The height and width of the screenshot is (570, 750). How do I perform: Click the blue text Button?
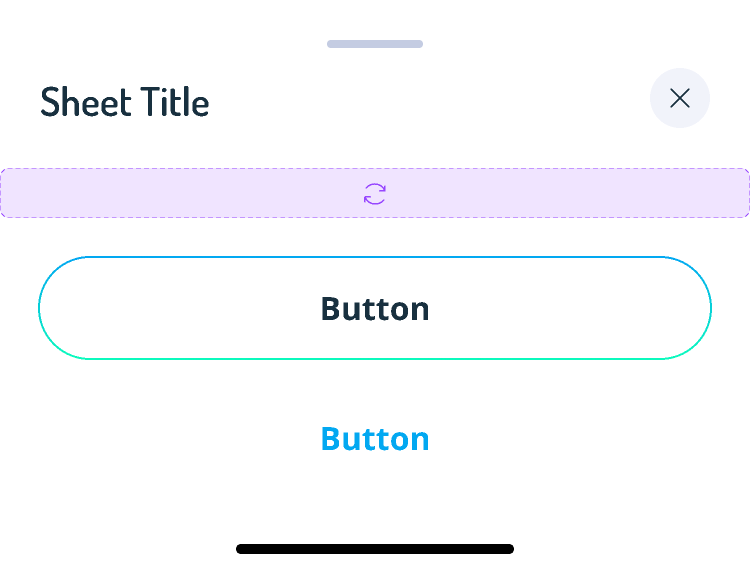click(375, 439)
